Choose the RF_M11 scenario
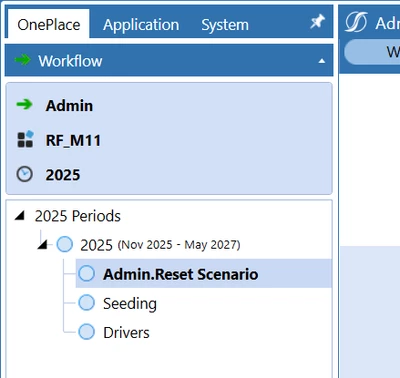The height and width of the screenshot is (378, 400). click(73, 140)
